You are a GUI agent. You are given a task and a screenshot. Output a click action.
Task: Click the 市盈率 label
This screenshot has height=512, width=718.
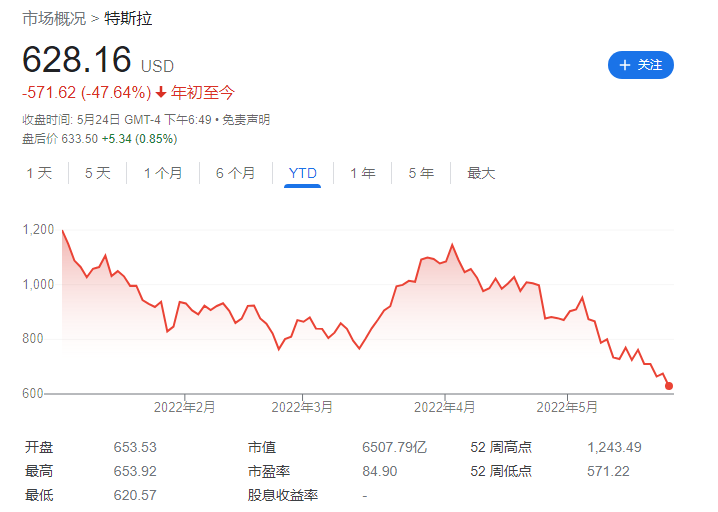click(269, 471)
